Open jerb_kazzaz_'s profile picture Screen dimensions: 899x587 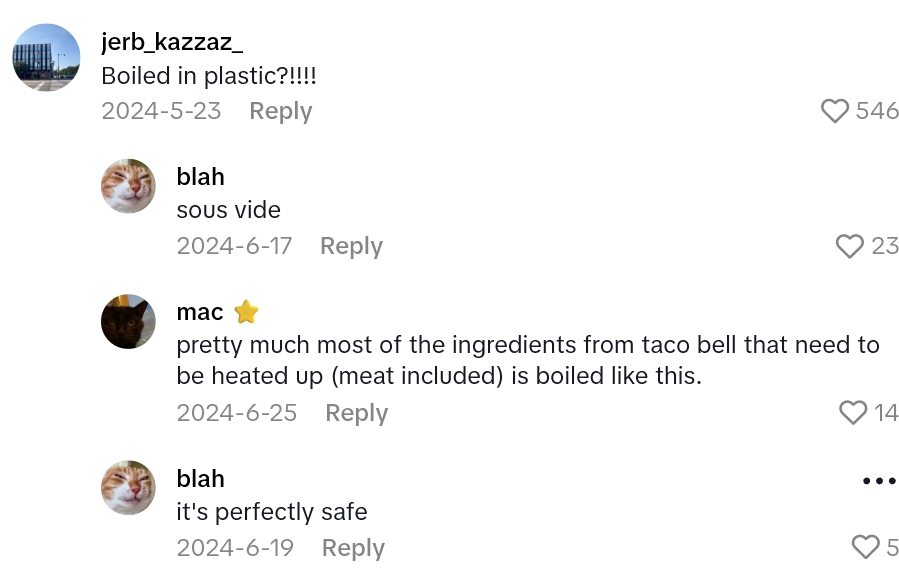(x=45, y=57)
